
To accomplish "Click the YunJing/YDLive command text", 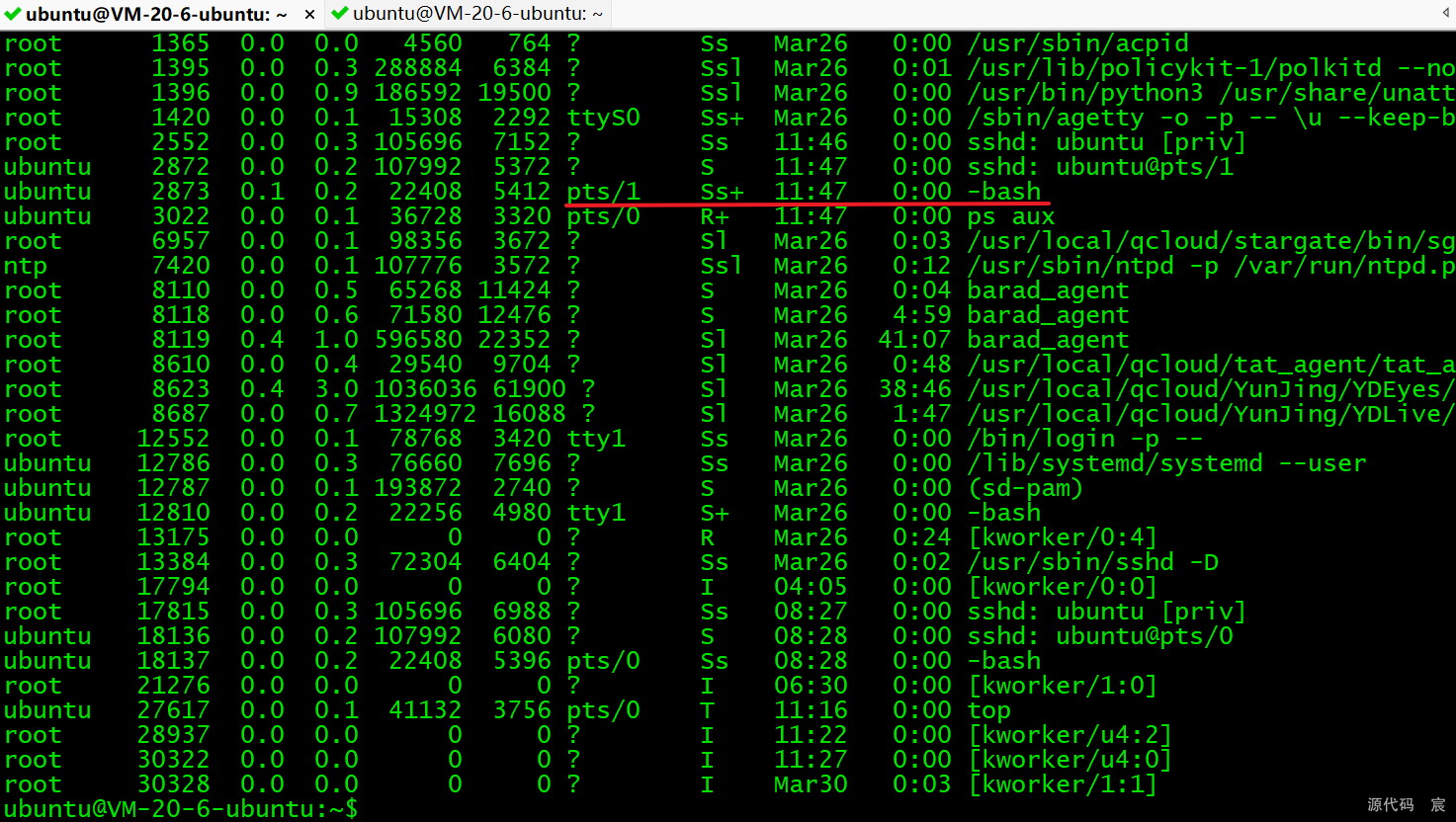I will click(1211, 414).
